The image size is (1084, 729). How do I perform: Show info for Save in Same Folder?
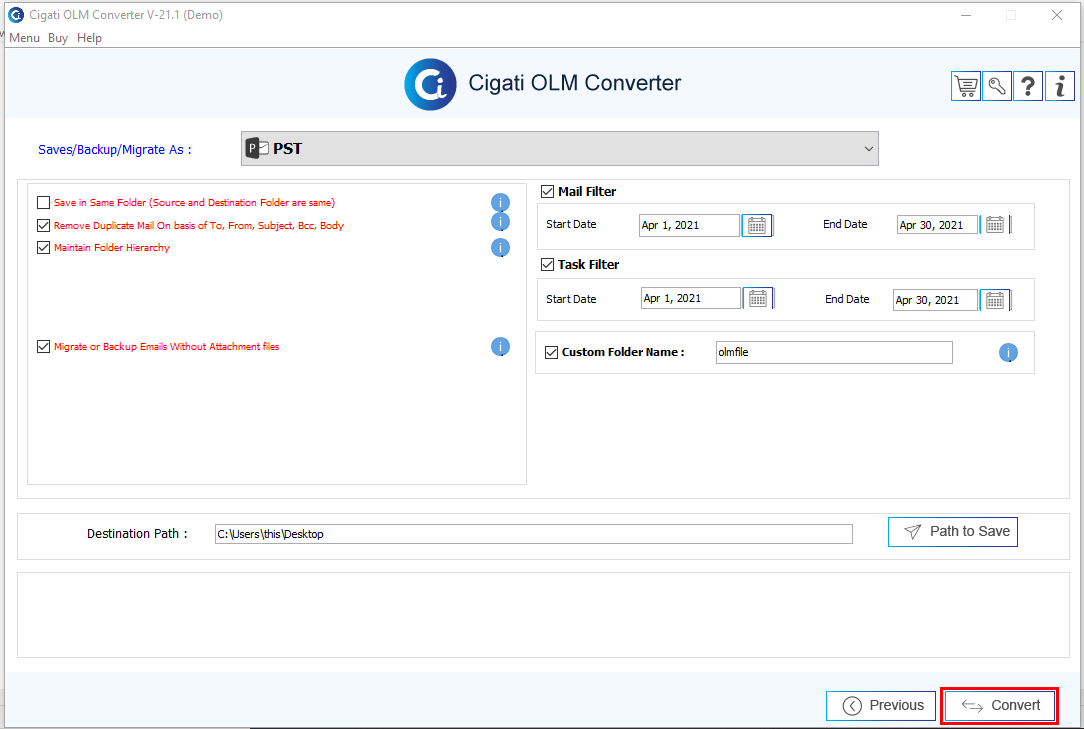pyautogui.click(x=501, y=203)
